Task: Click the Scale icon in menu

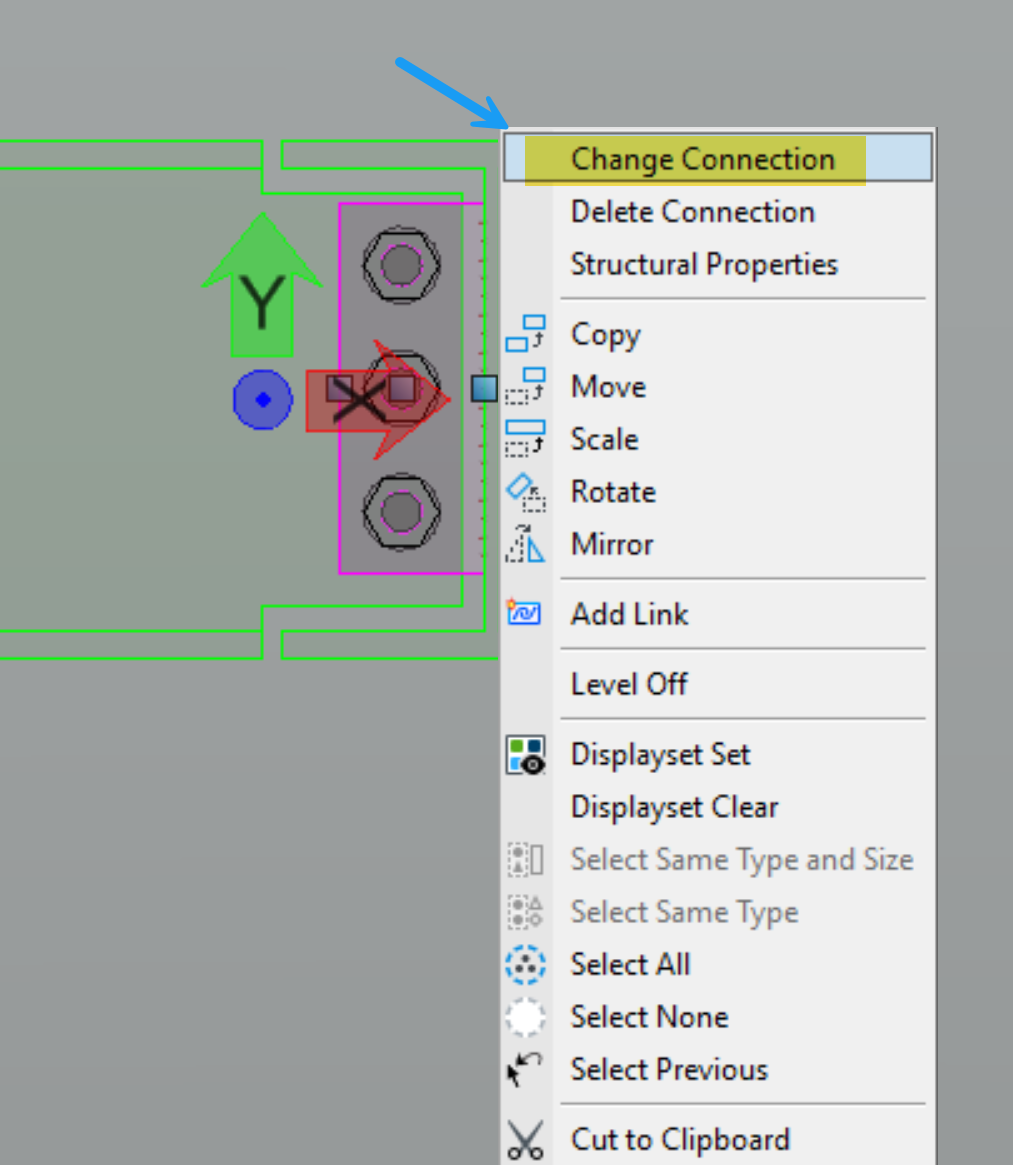Action: (x=525, y=438)
